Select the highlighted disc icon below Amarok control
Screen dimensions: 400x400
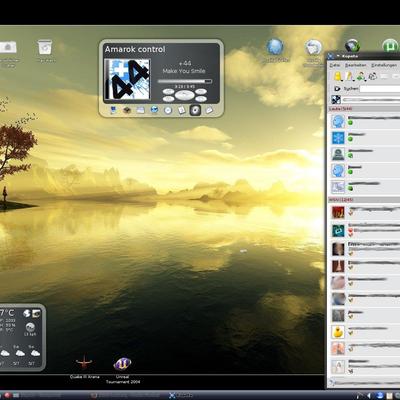[195, 110]
